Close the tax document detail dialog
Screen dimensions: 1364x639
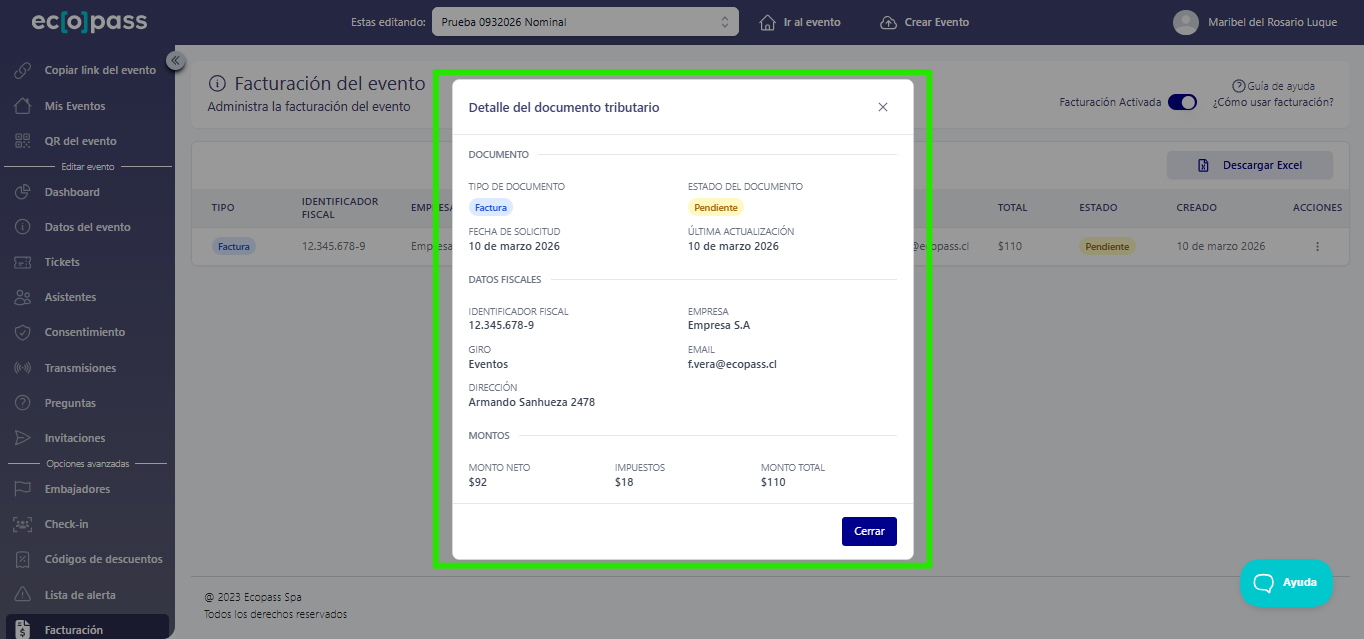[882, 107]
